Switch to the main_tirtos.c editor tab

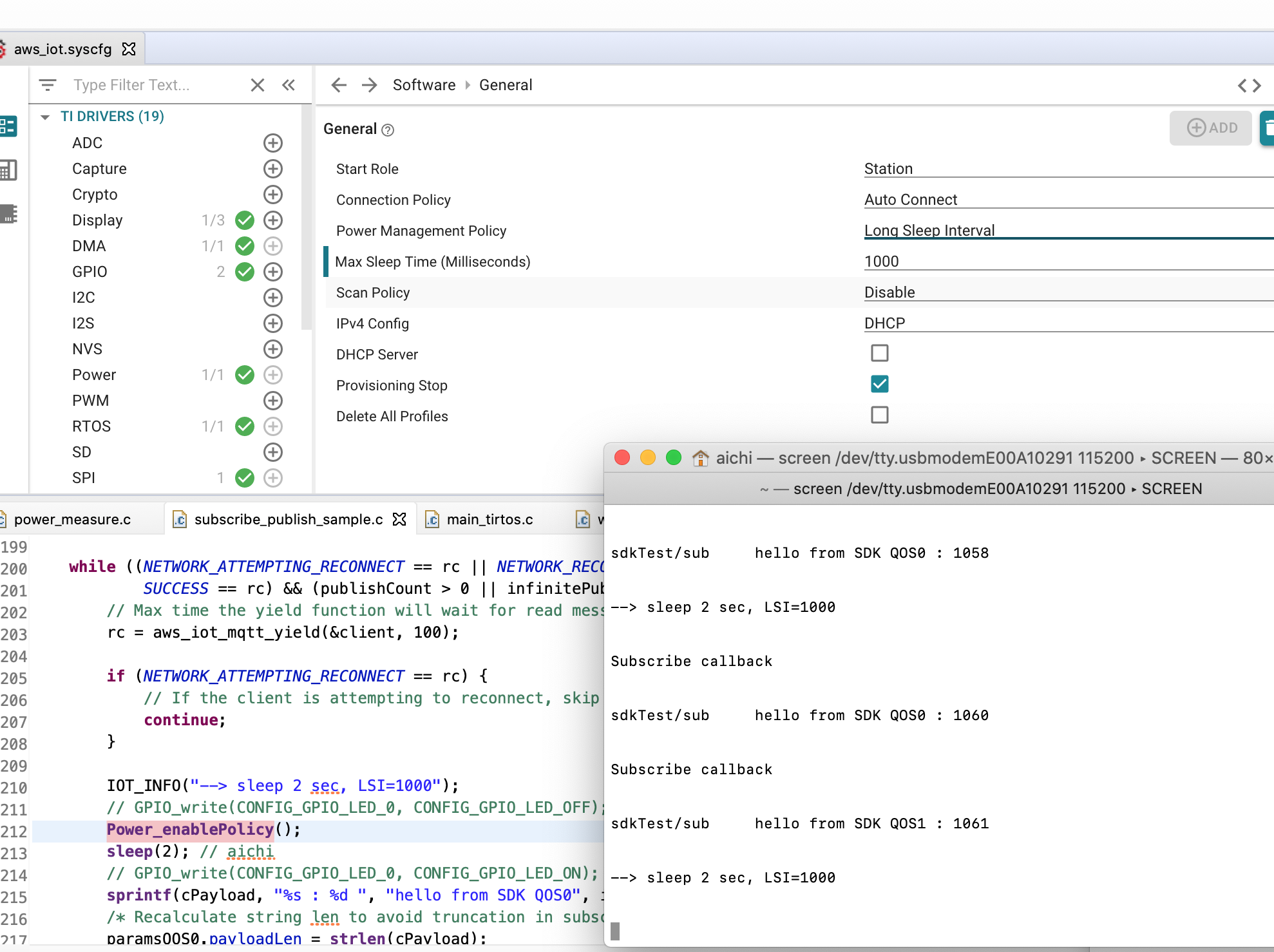(x=490, y=519)
